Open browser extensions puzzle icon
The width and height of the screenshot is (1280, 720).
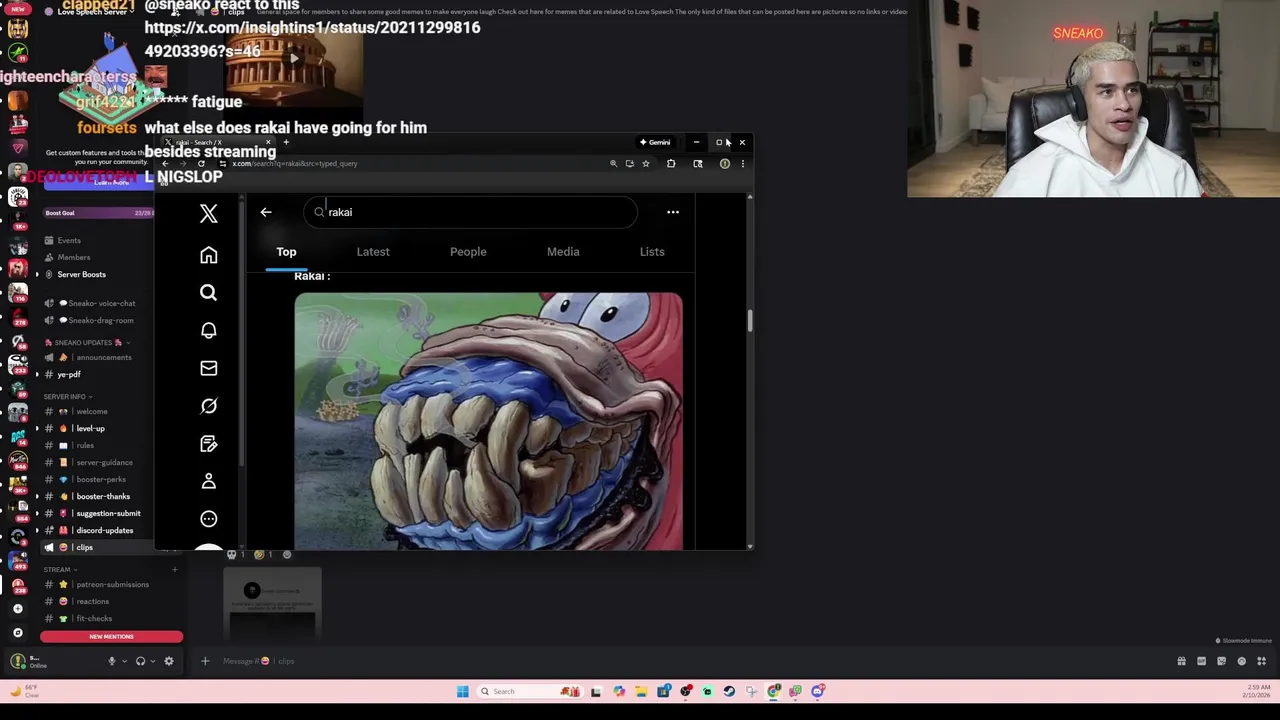(x=671, y=164)
